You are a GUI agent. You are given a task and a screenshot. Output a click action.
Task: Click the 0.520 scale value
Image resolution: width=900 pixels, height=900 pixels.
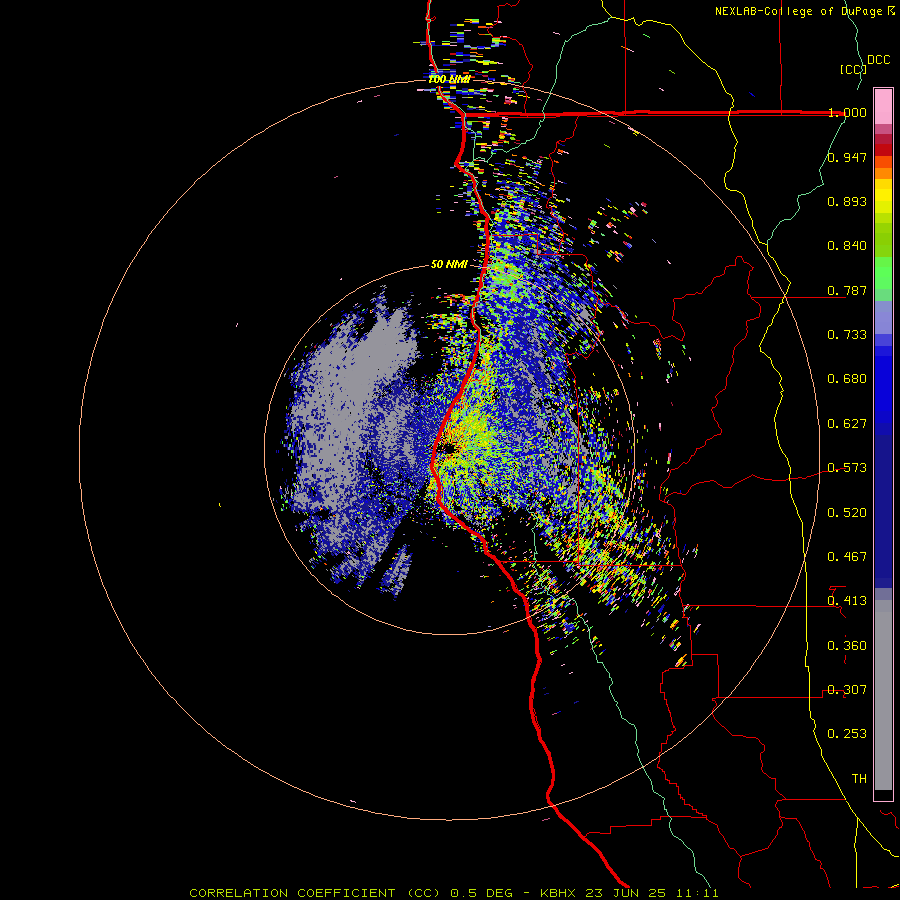pyautogui.click(x=847, y=513)
